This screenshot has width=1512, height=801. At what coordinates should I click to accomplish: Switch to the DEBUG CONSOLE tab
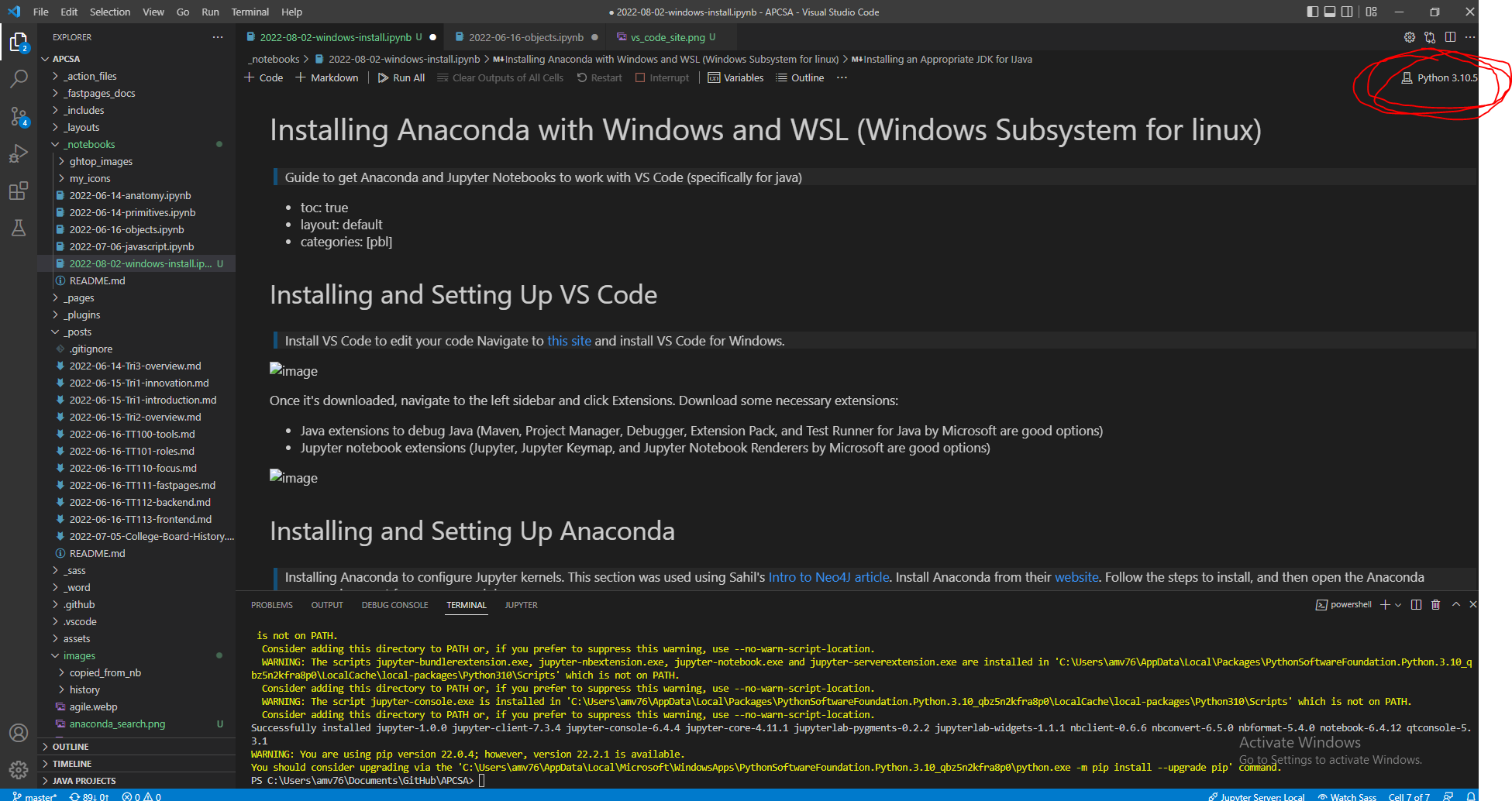click(394, 605)
